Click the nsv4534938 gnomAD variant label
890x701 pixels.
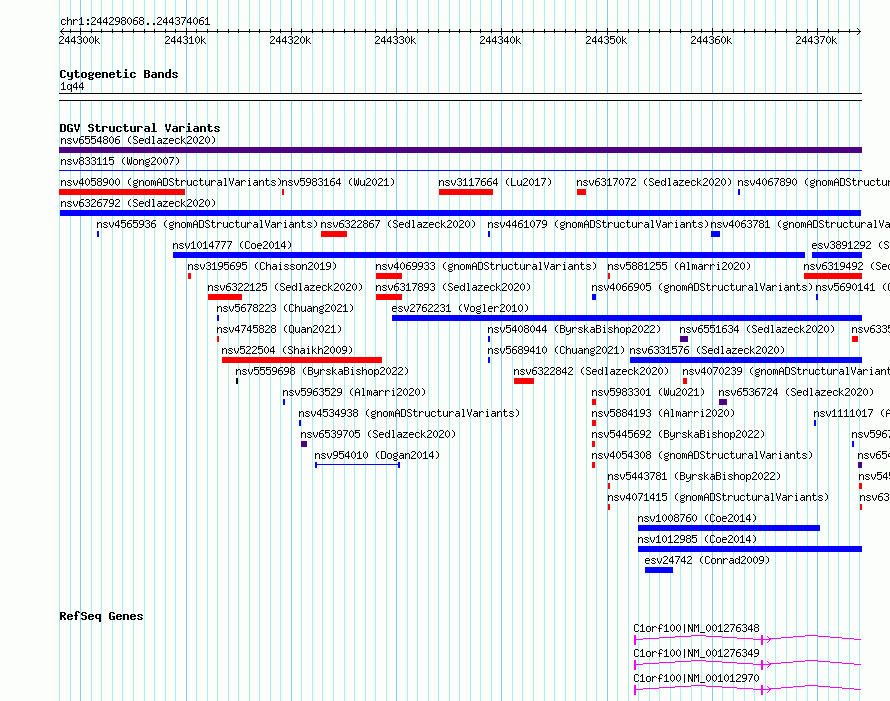pyautogui.click(x=409, y=413)
